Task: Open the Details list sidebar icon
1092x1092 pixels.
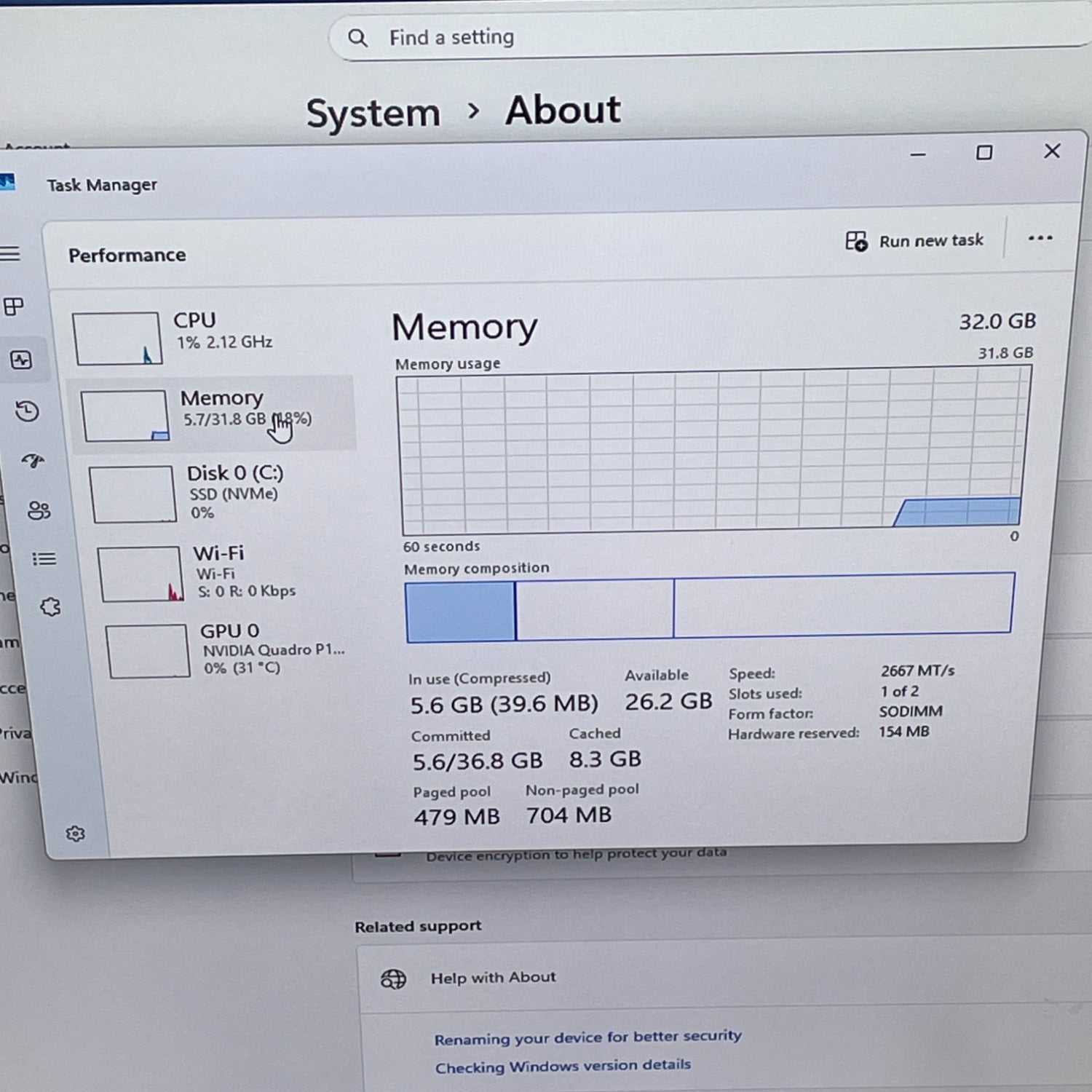Action: (x=44, y=559)
